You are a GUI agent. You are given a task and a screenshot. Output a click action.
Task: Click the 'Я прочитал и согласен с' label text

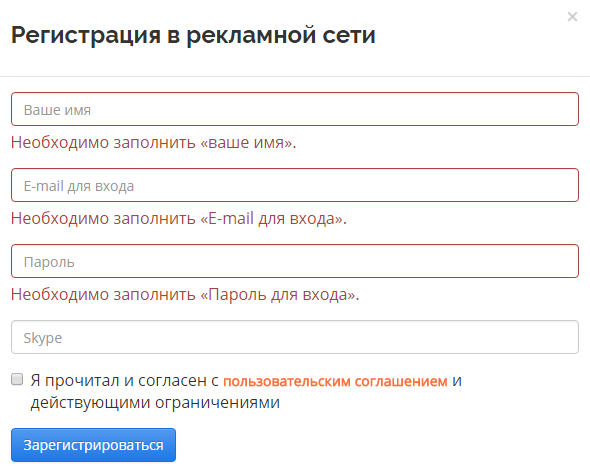click(x=125, y=381)
